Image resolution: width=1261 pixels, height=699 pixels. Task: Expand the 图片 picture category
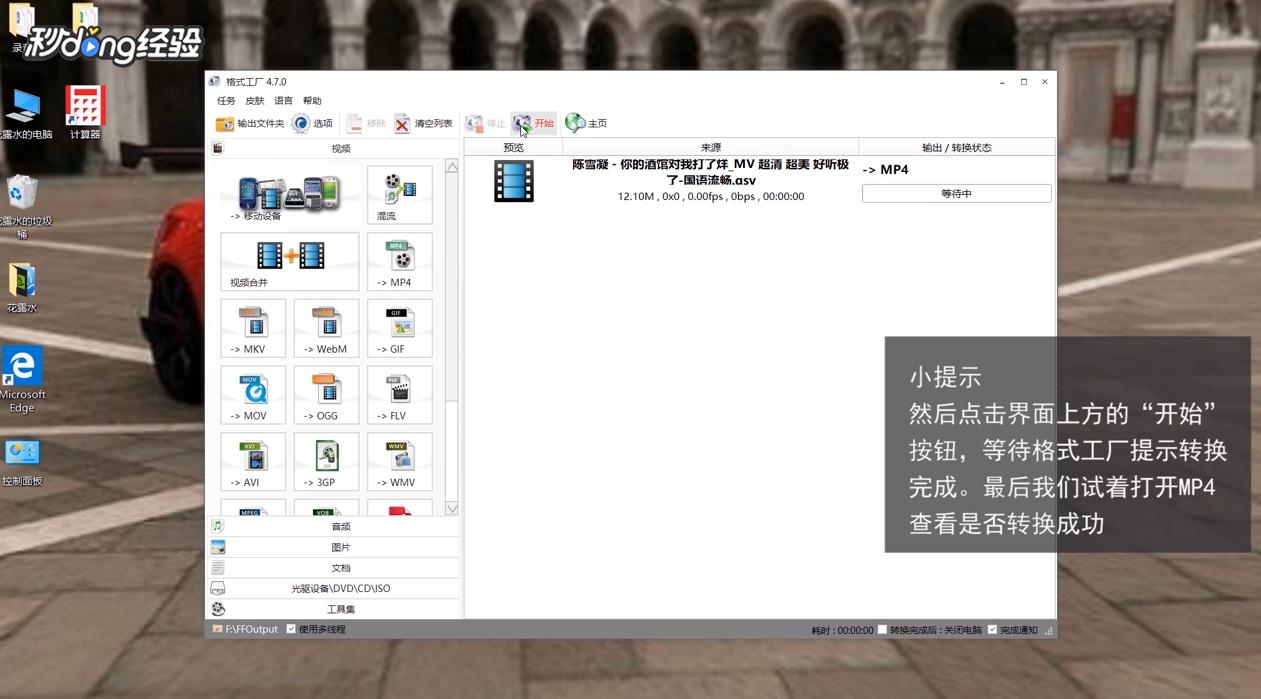[x=334, y=547]
